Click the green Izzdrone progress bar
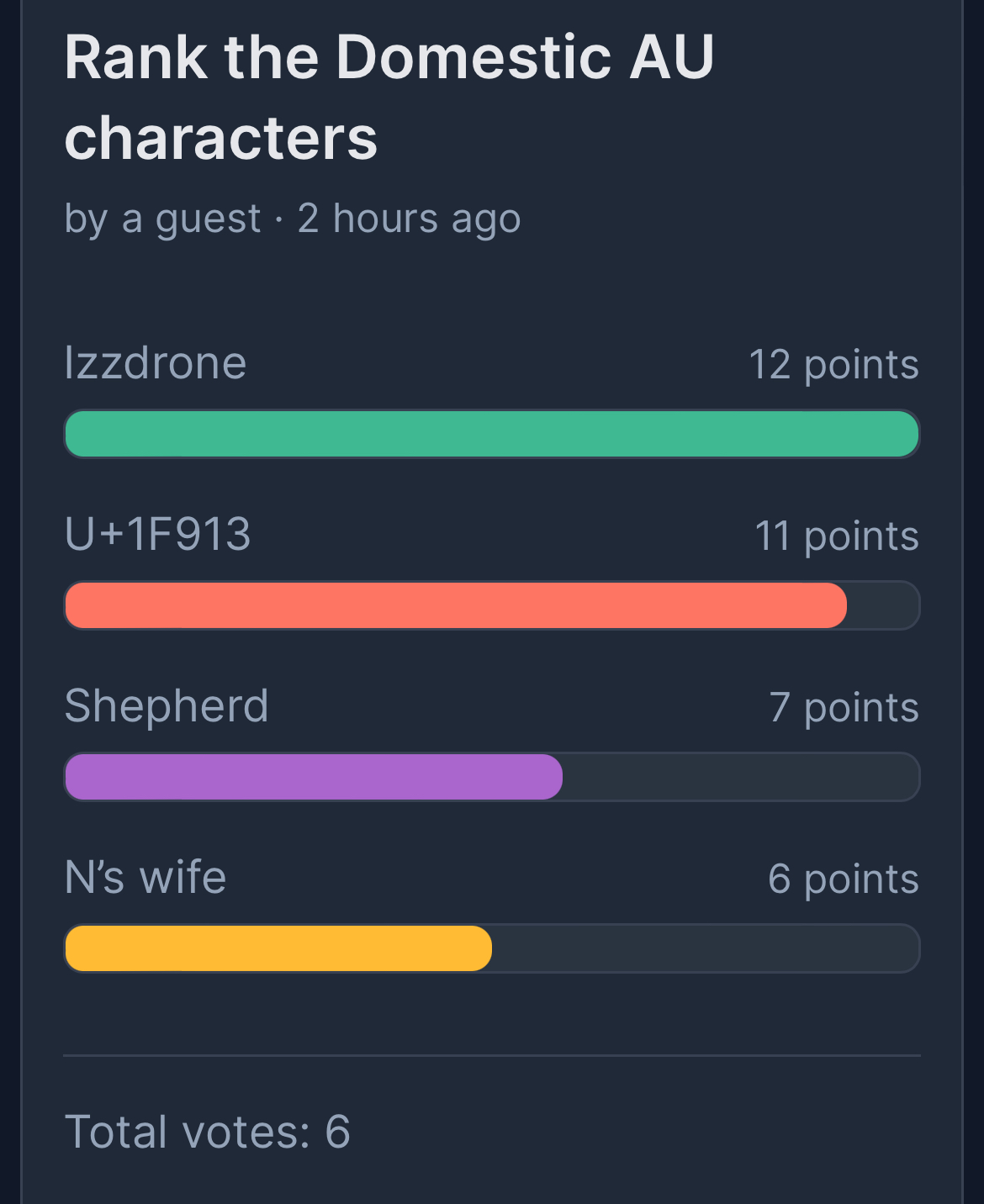984x1204 pixels. (491, 434)
